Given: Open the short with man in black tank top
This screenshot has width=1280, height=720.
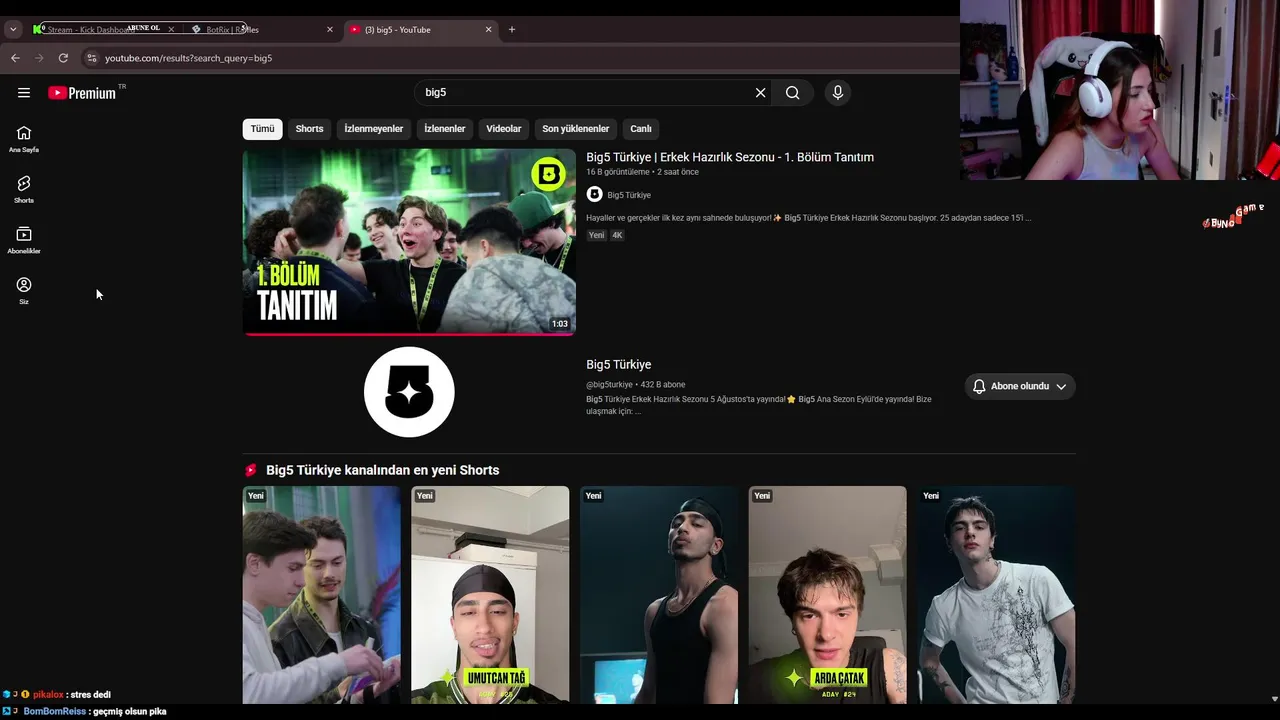Looking at the screenshot, I should (x=659, y=595).
